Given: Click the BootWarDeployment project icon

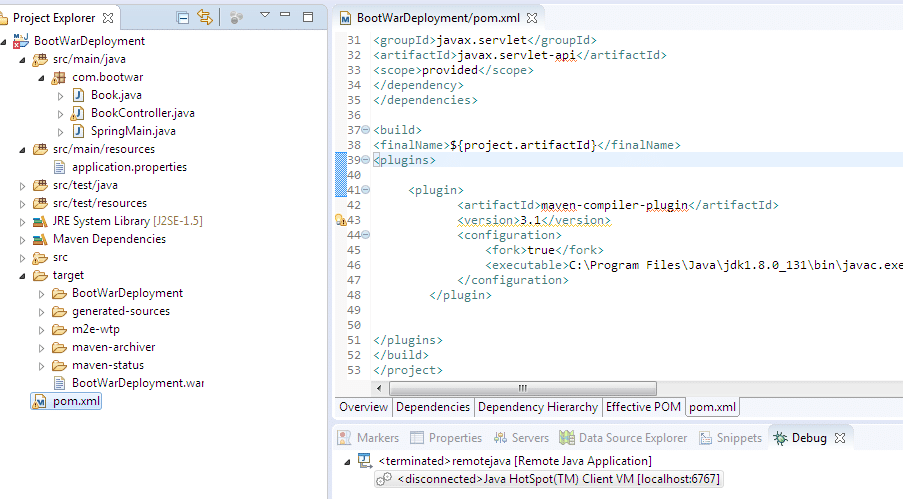Looking at the screenshot, I should (21, 41).
